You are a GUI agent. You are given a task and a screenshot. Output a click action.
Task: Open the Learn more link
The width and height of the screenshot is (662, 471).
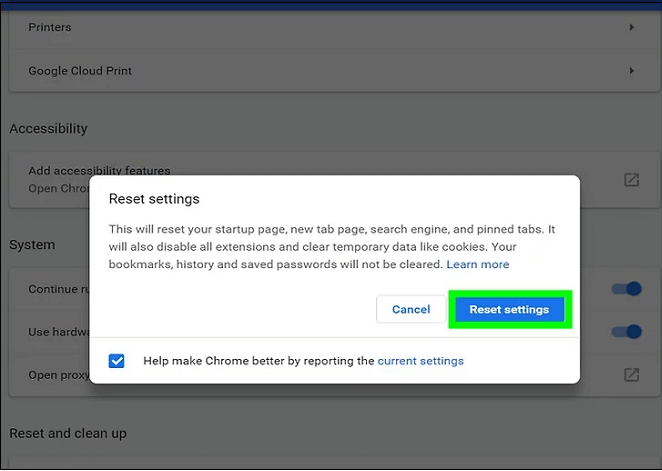point(477,265)
